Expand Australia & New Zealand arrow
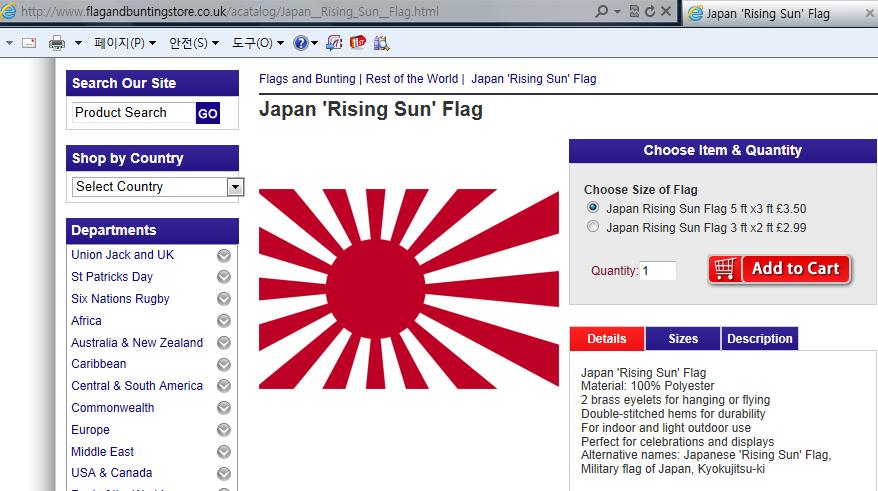This screenshot has width=878, height=491. [224, 343]
